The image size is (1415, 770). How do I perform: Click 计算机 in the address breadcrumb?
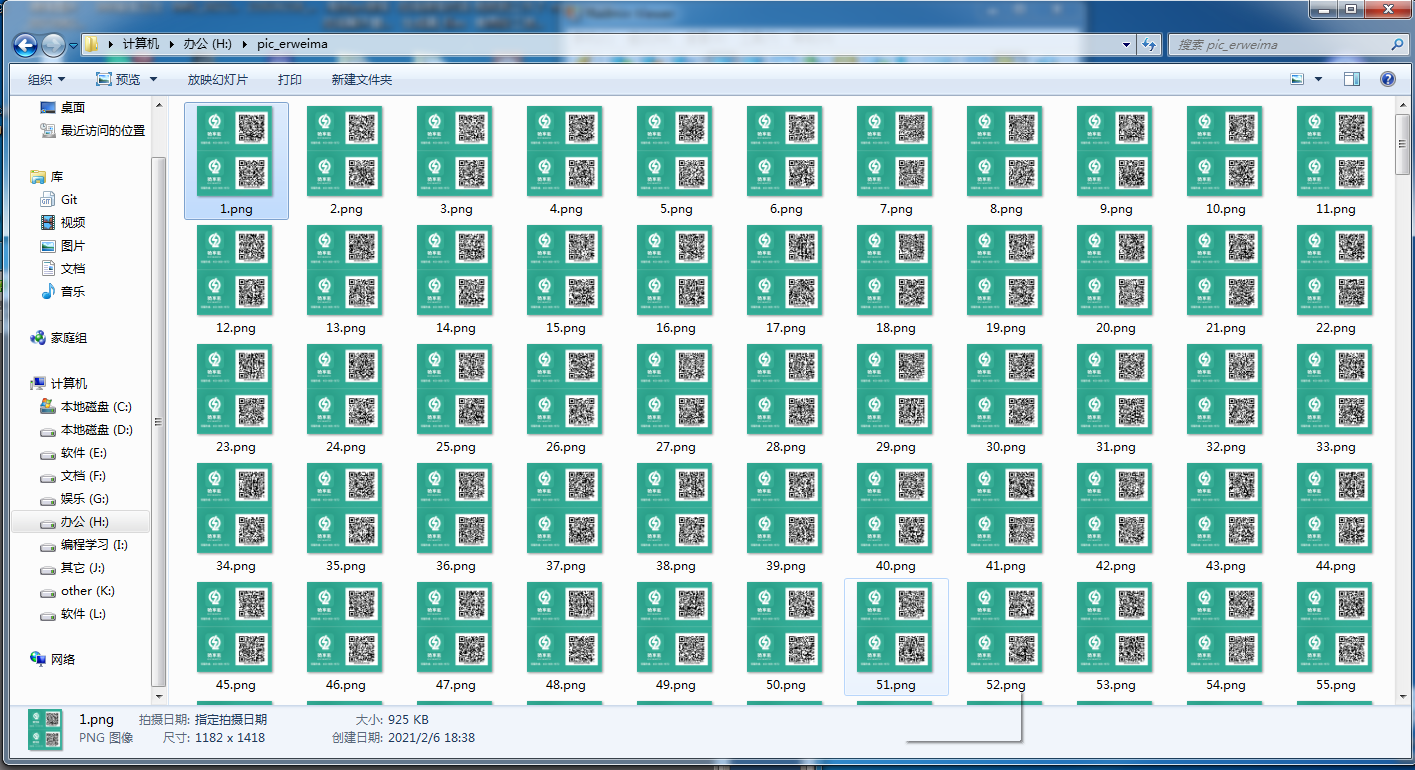pyautogui.click(x=140, y=44)
